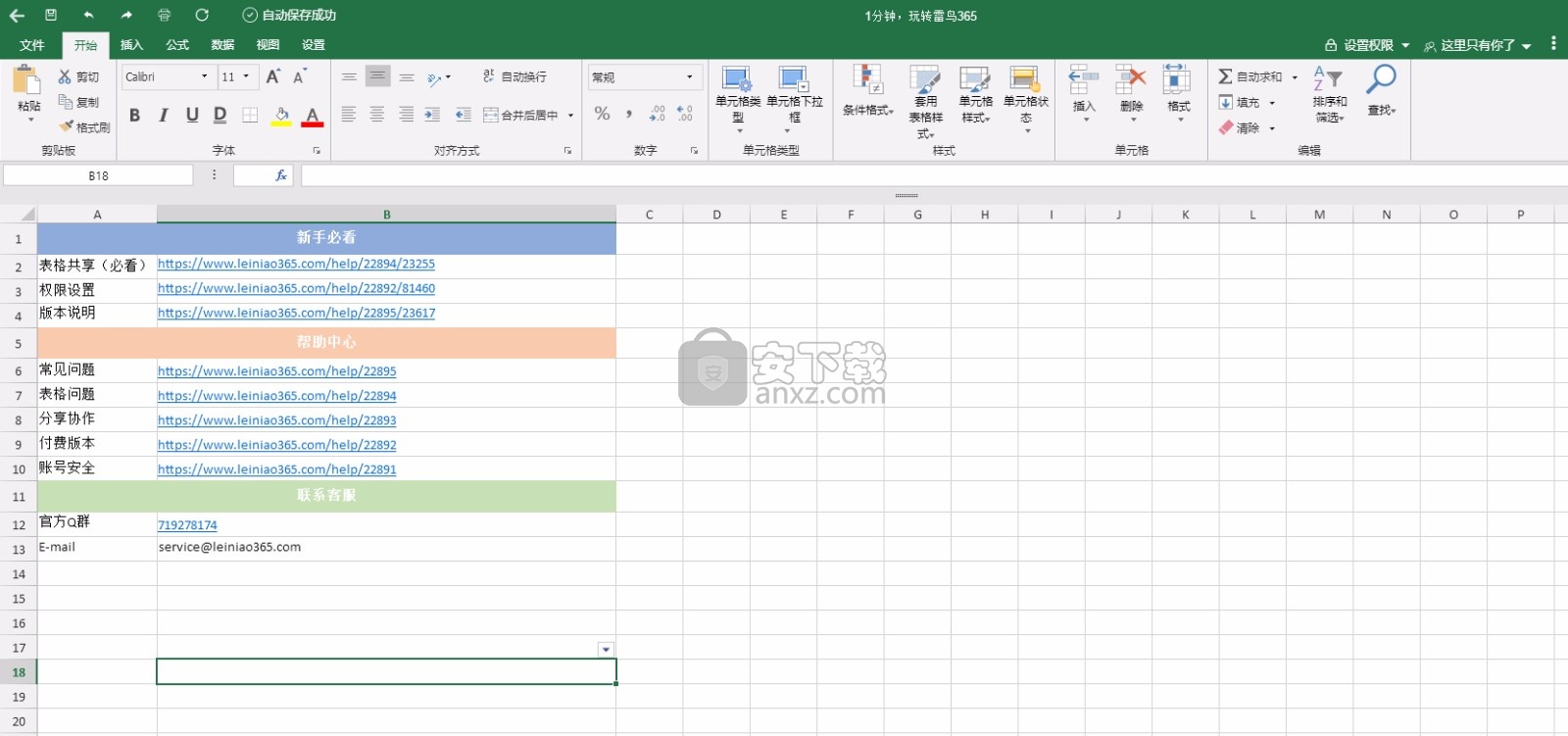Open the 文件 menu

click(x=32, y=45)
